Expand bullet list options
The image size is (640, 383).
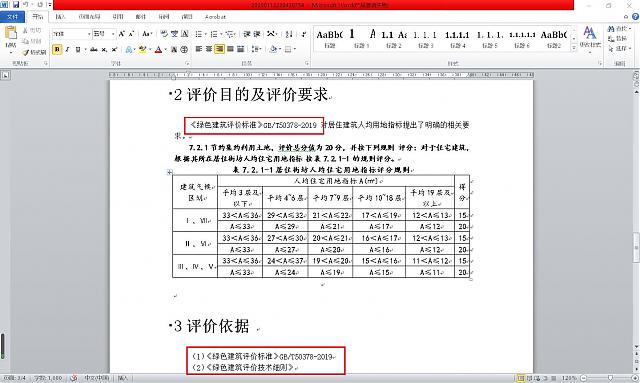point(206,34)
